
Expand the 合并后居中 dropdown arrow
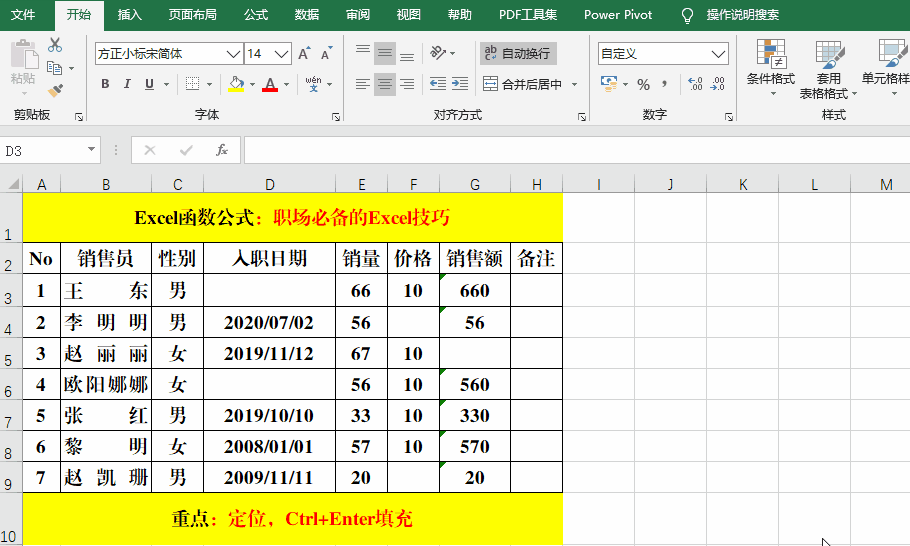coord(575,85)
